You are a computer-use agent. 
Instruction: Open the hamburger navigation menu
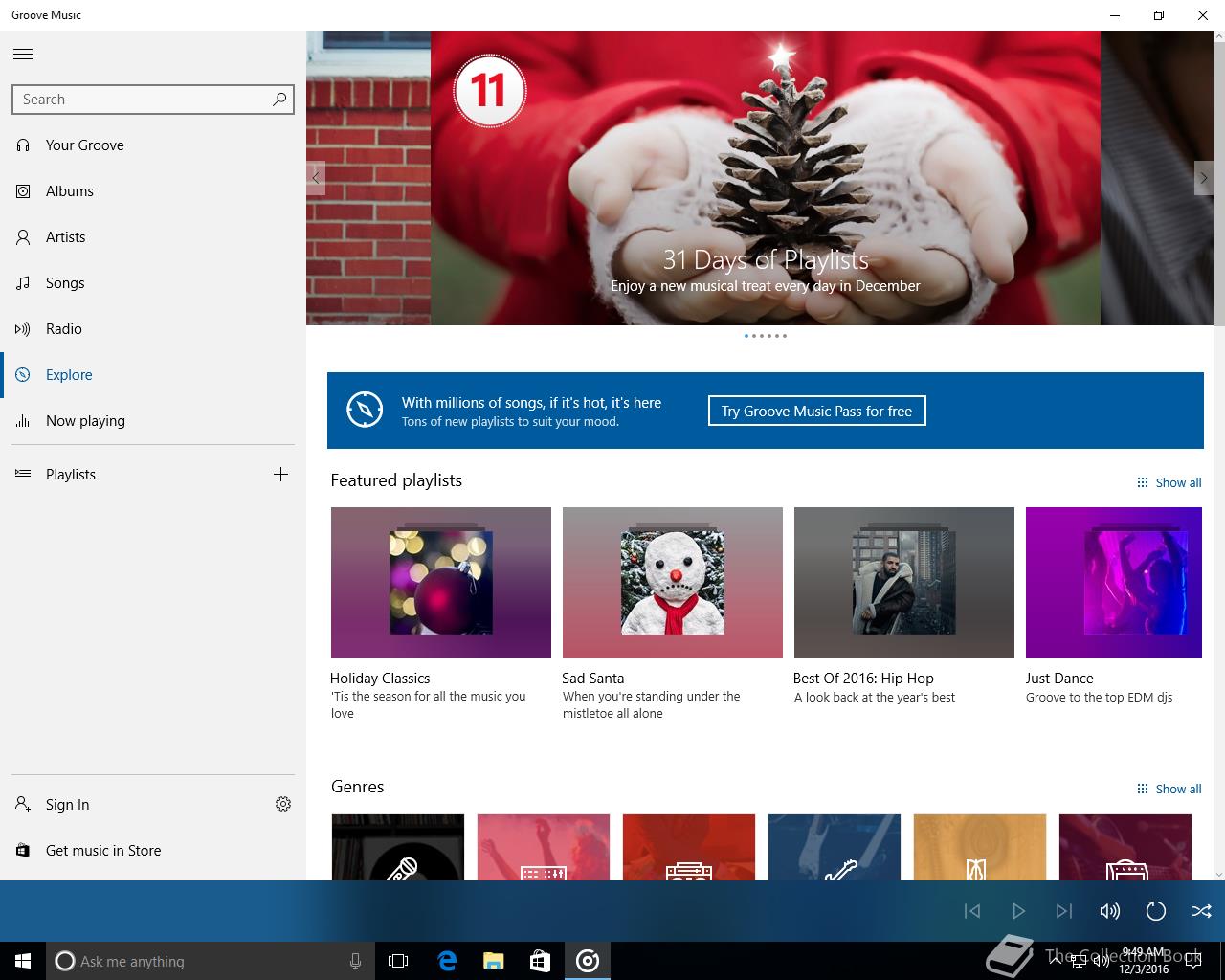pos(23,55)
